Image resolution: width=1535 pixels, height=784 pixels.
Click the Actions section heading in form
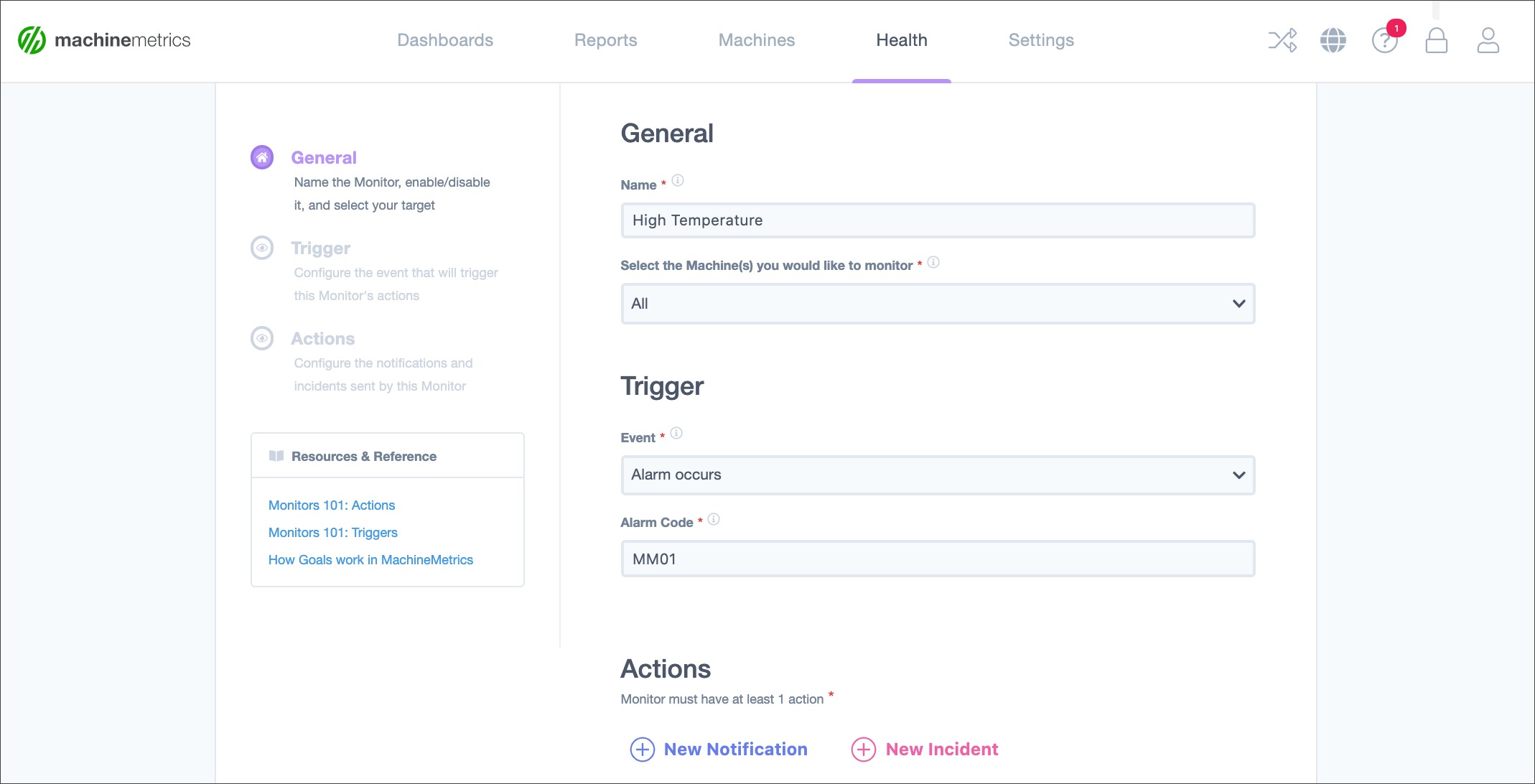666,669
